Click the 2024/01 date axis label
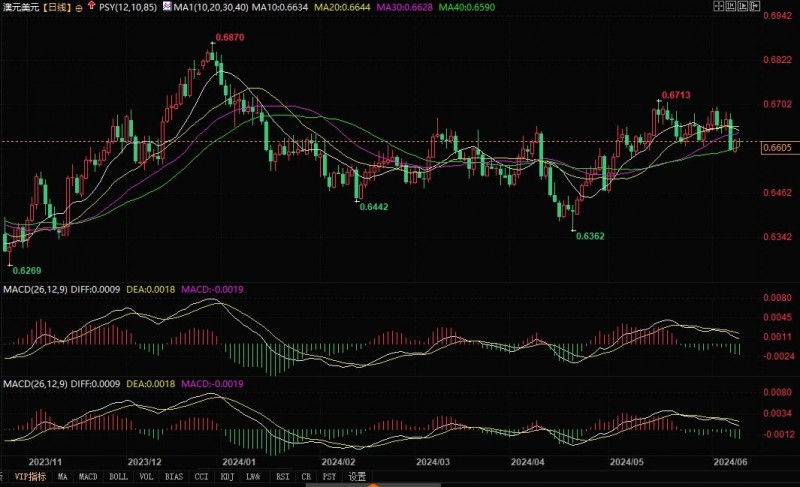Viewport: 800px width, 487px height. [x=239, y=462]
